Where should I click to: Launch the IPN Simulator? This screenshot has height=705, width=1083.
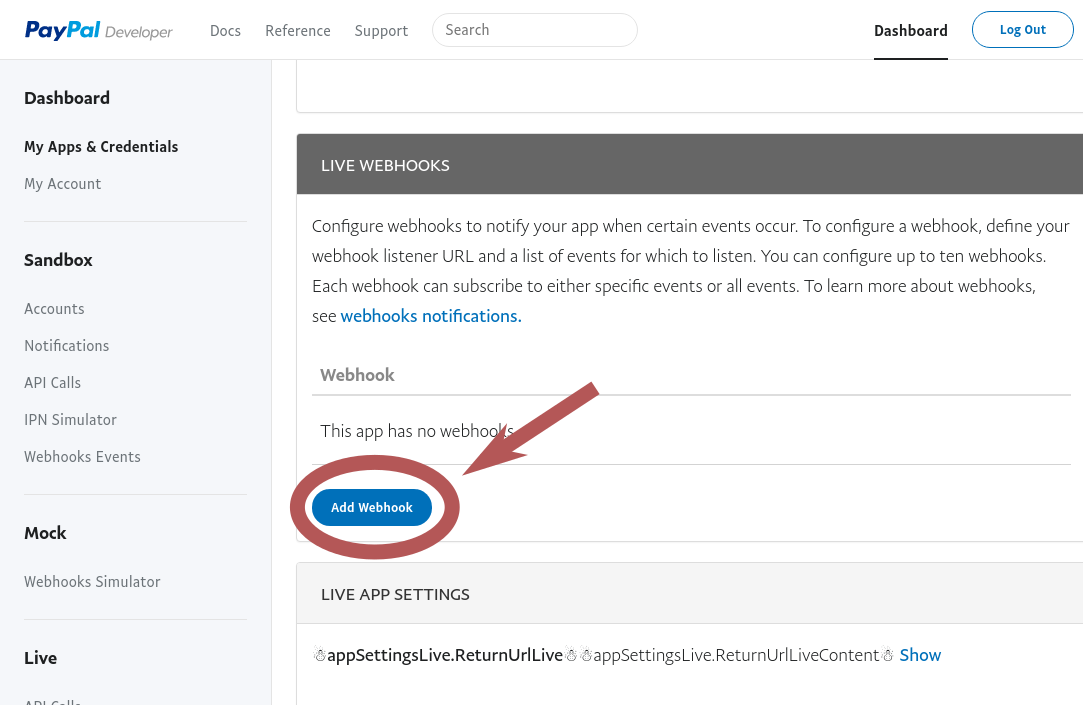70,420
